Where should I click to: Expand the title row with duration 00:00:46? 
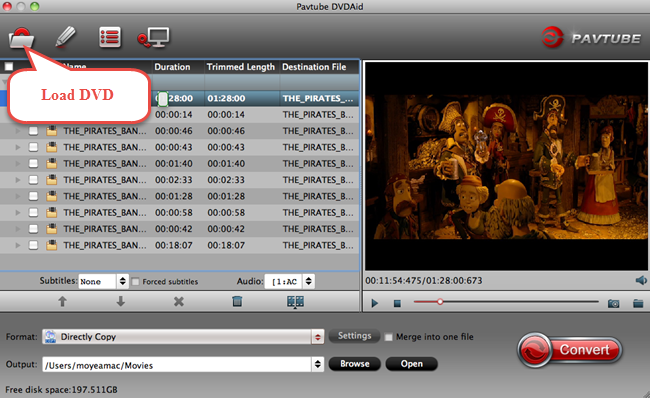pyautogui.click(x=18, y=131)
